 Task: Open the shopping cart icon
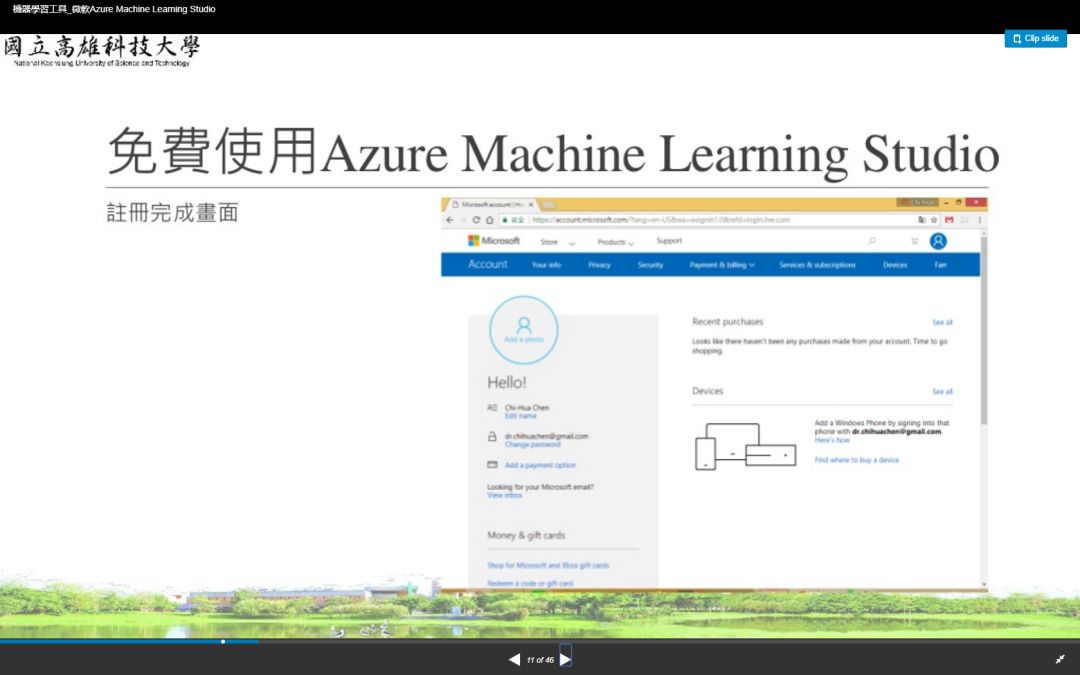915,241
